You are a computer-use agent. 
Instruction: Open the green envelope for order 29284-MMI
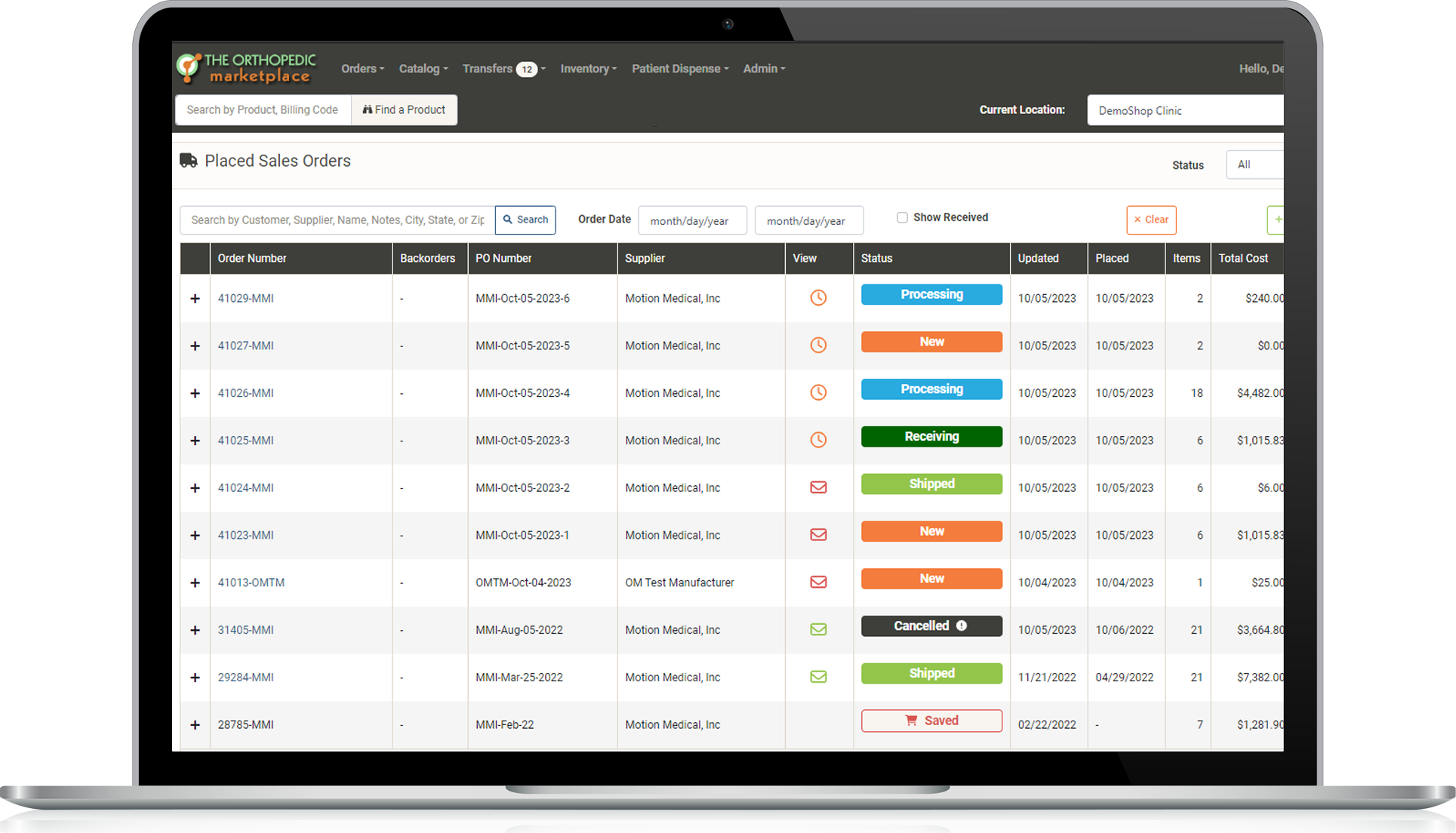coord(818,677)
